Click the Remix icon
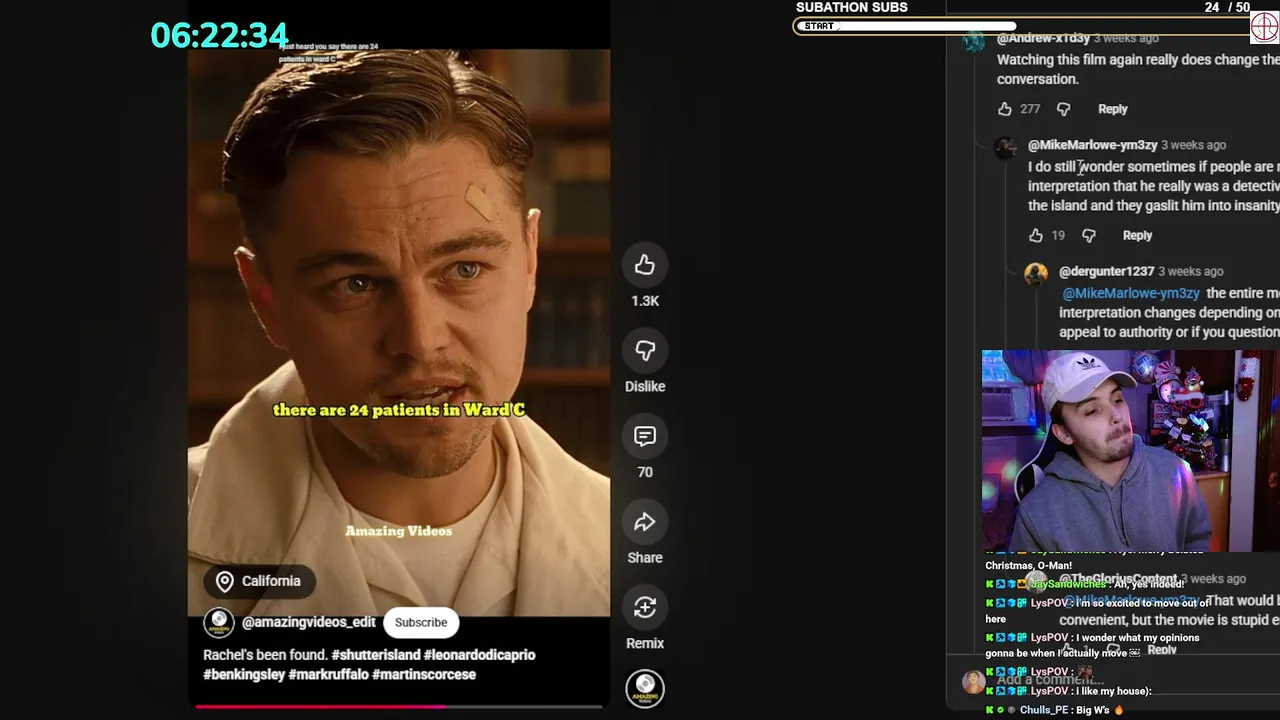The width and height of the screenshot is (1280, 720). (x=645, y=608)
